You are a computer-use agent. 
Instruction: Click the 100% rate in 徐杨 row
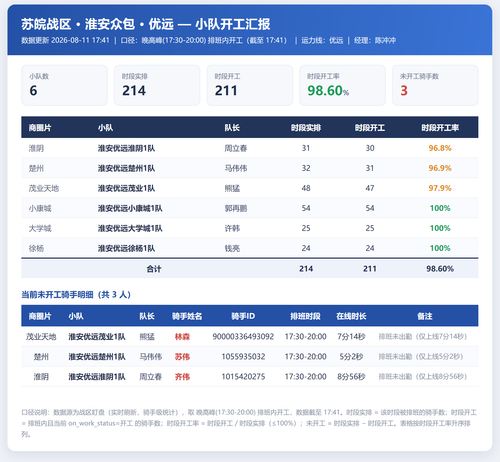pyautogui.click(x=440, y=248)
